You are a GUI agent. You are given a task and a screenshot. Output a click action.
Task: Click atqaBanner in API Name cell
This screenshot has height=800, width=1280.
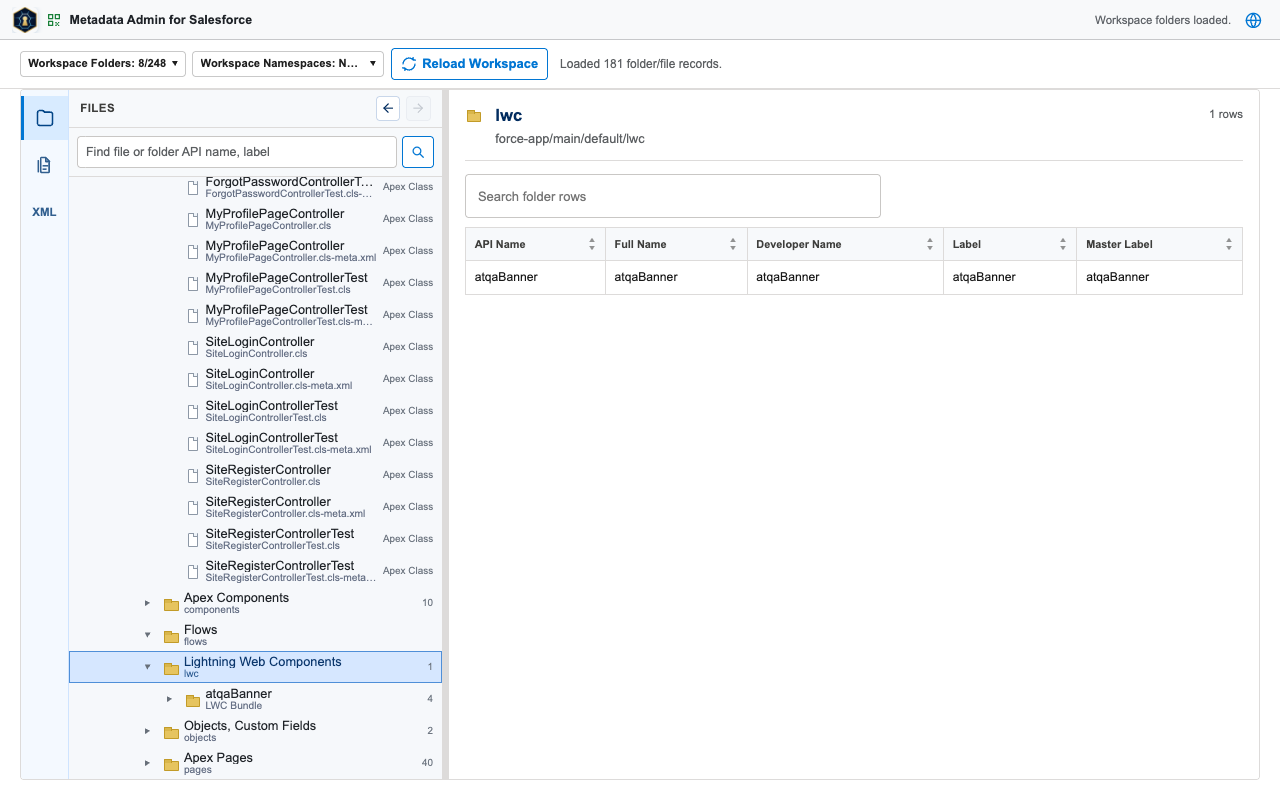506,277
